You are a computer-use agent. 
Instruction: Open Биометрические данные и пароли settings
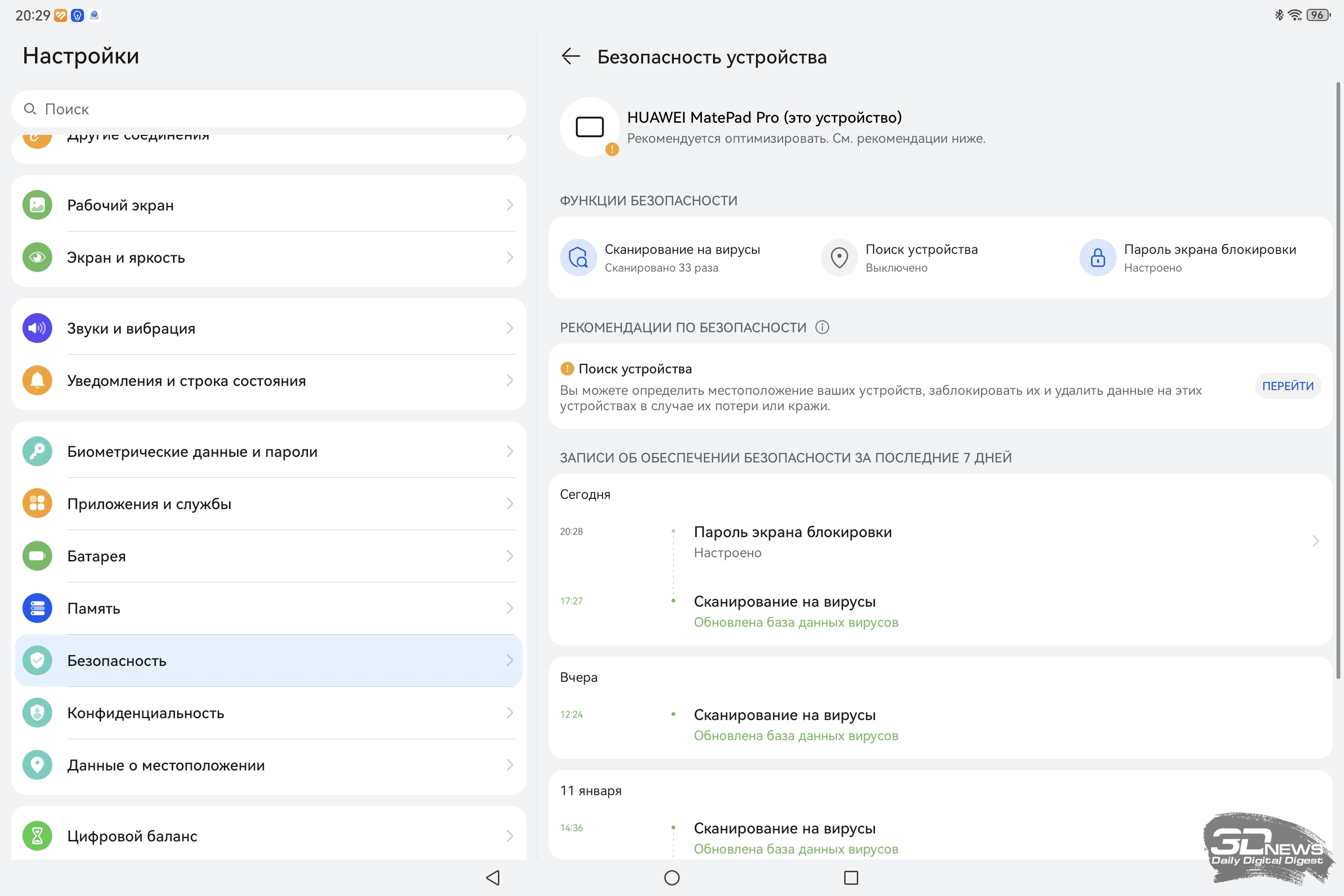269,451
